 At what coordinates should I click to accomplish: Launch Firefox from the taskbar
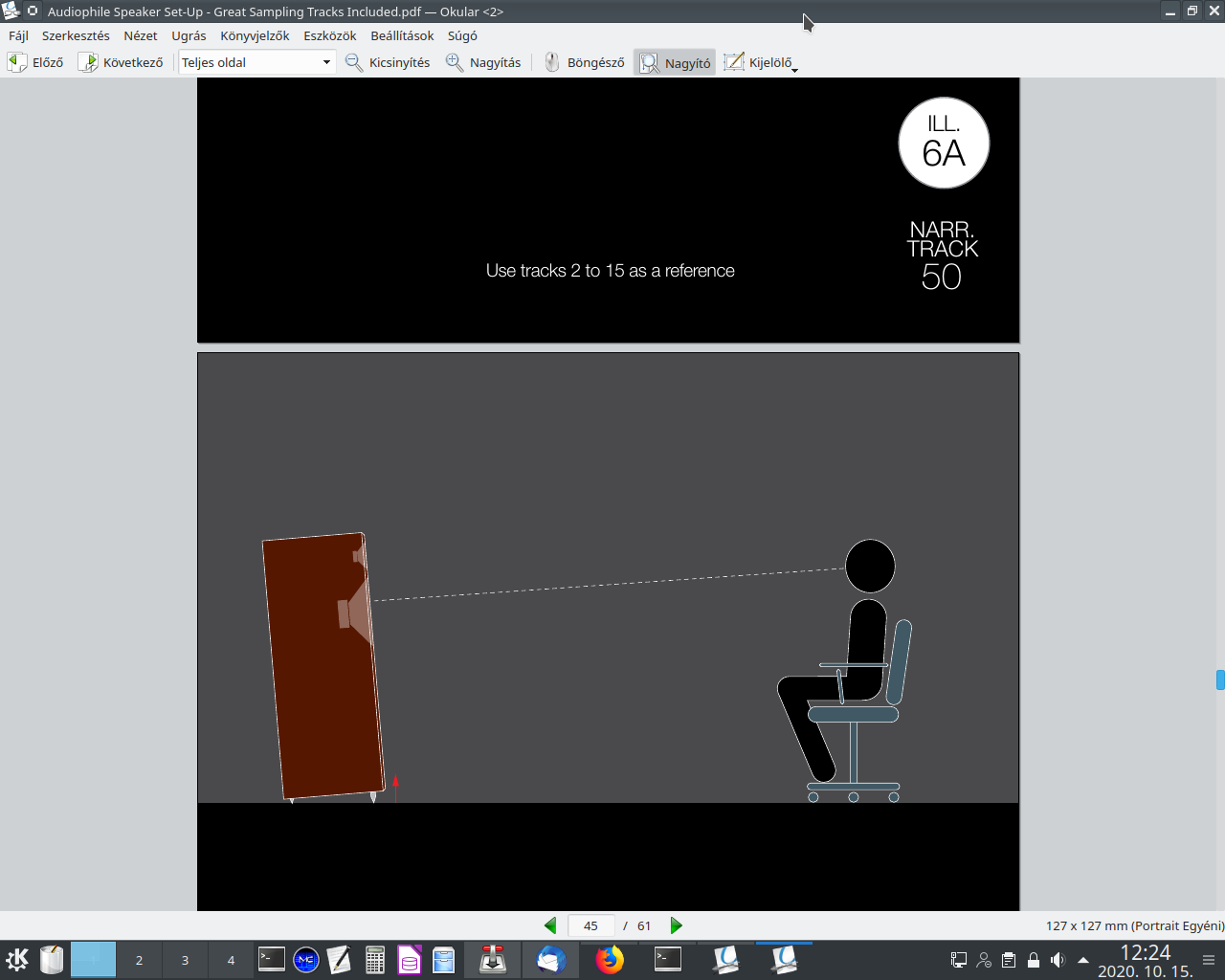click(611, 959)
